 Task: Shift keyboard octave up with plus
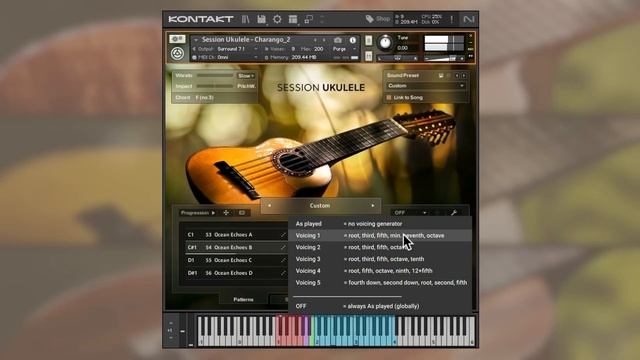[171, 323]
